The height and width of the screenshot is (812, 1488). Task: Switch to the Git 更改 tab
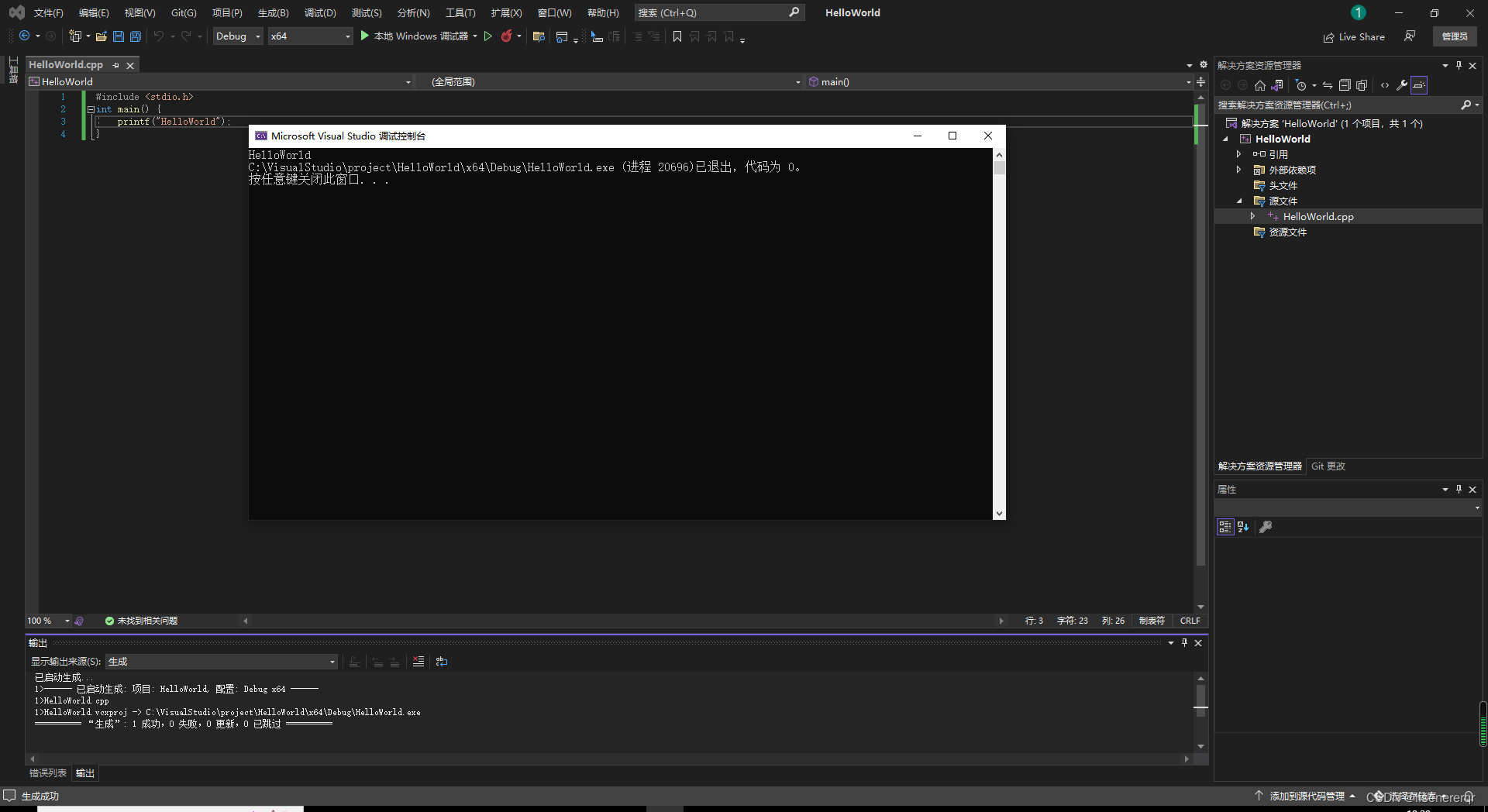1328,466
